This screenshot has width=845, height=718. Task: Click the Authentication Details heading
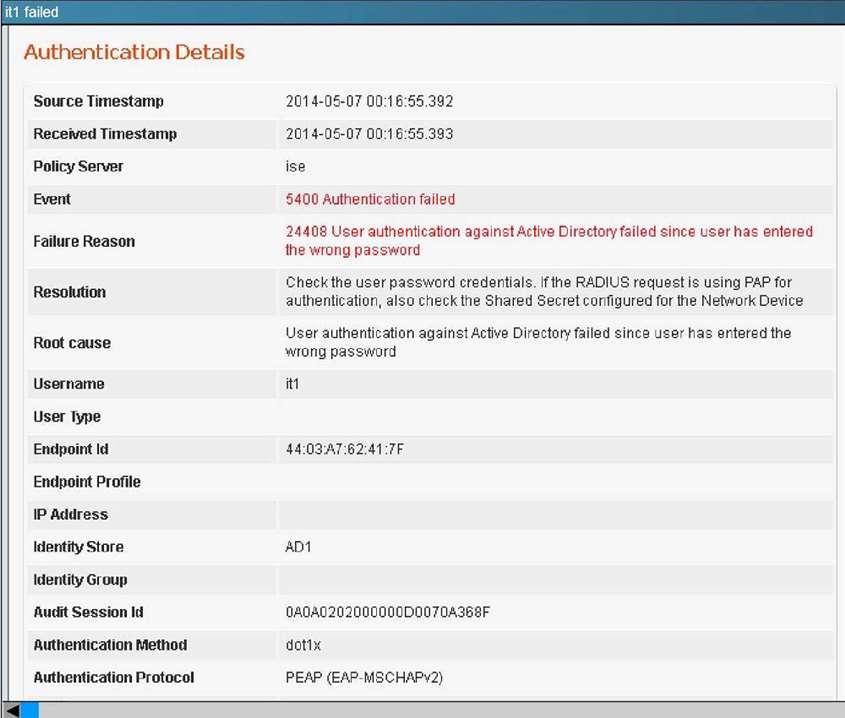point(134,52)
